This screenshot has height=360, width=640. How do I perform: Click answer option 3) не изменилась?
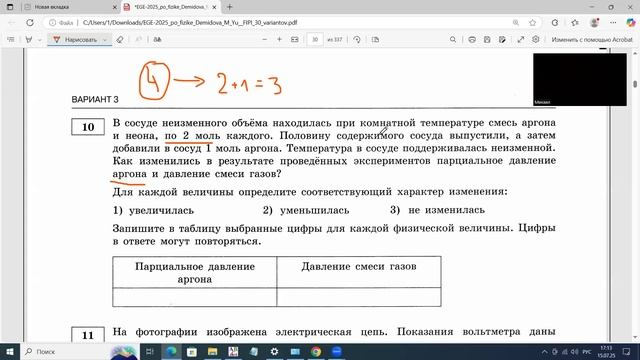point(438,210)
